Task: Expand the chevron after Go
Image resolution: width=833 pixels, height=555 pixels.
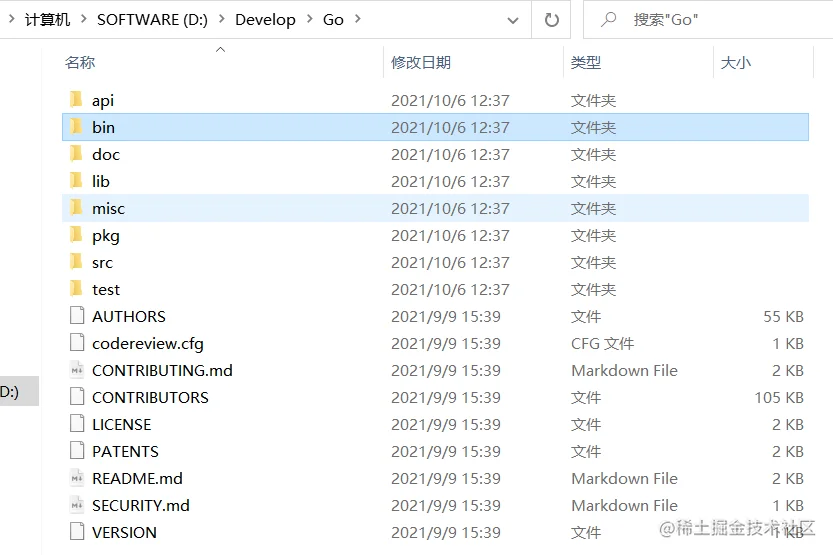Action: tap(358, 19)
